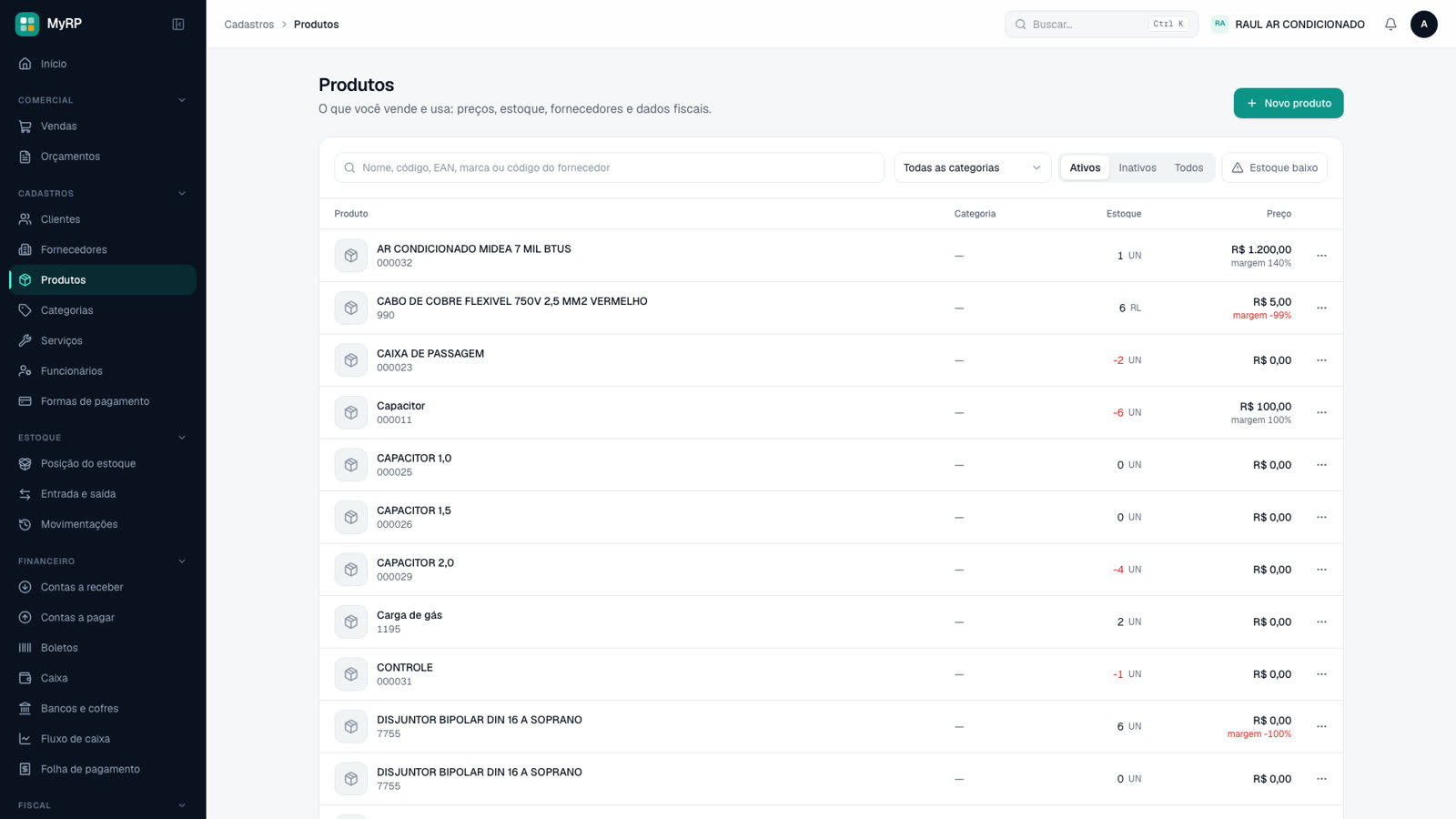The image size is (1456, 819).
Task: Open Contas a receber
Action: click(102, 588)
